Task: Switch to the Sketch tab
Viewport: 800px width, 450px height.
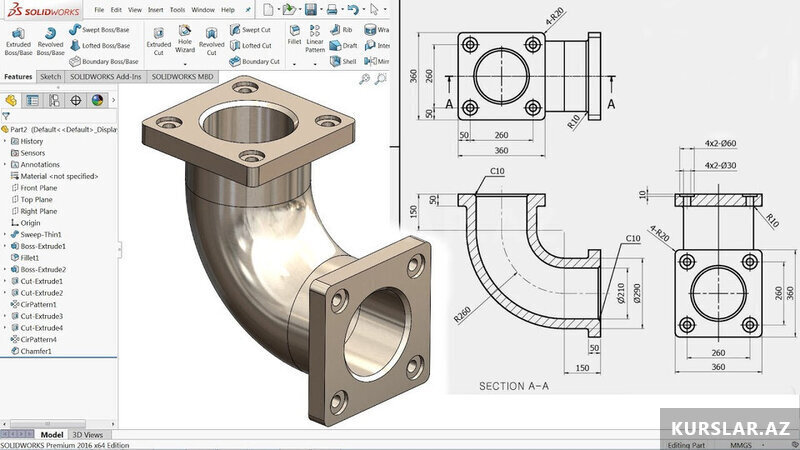Action: (51, 77)
